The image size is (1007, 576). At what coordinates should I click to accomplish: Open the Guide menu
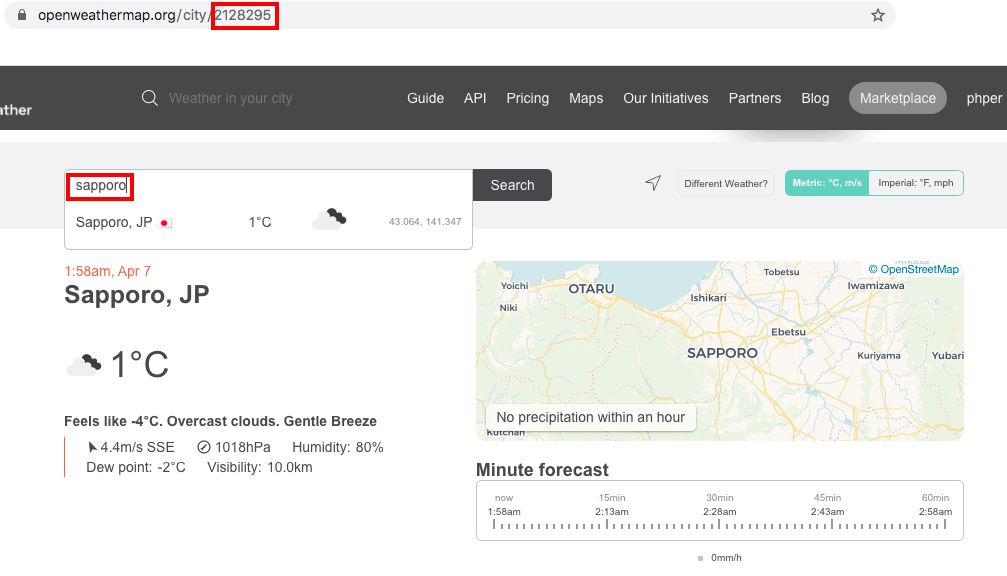pyautogui.click(x=425, y=98)
